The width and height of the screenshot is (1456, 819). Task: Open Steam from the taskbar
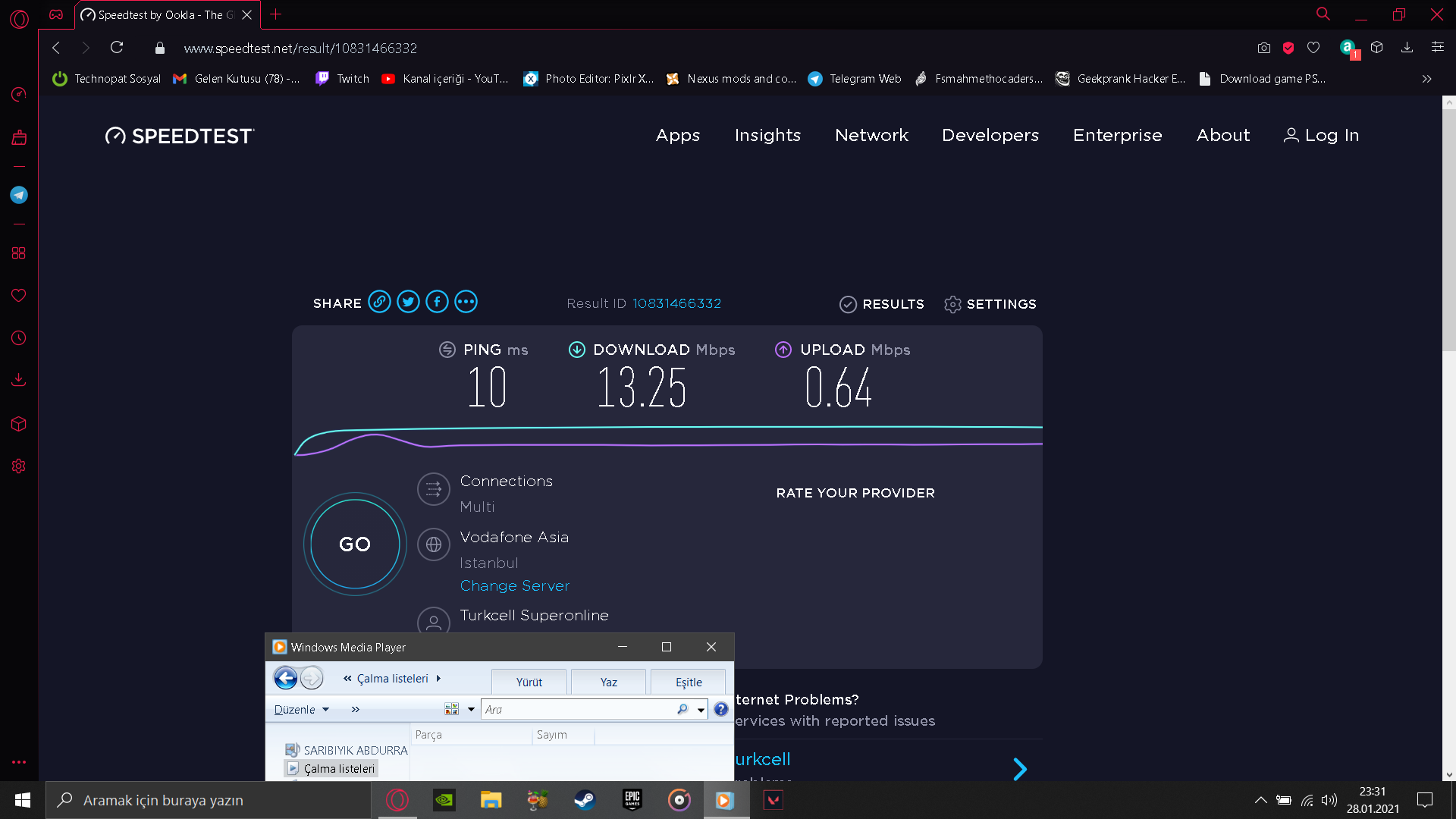point(585,800)
